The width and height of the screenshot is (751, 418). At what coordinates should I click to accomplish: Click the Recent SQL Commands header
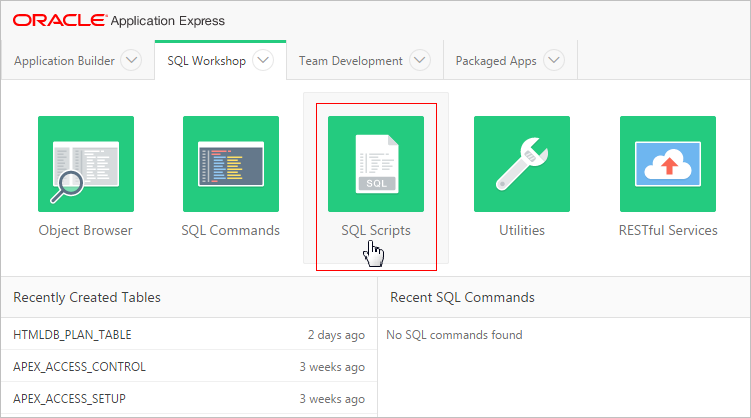(x=462, y=297)
